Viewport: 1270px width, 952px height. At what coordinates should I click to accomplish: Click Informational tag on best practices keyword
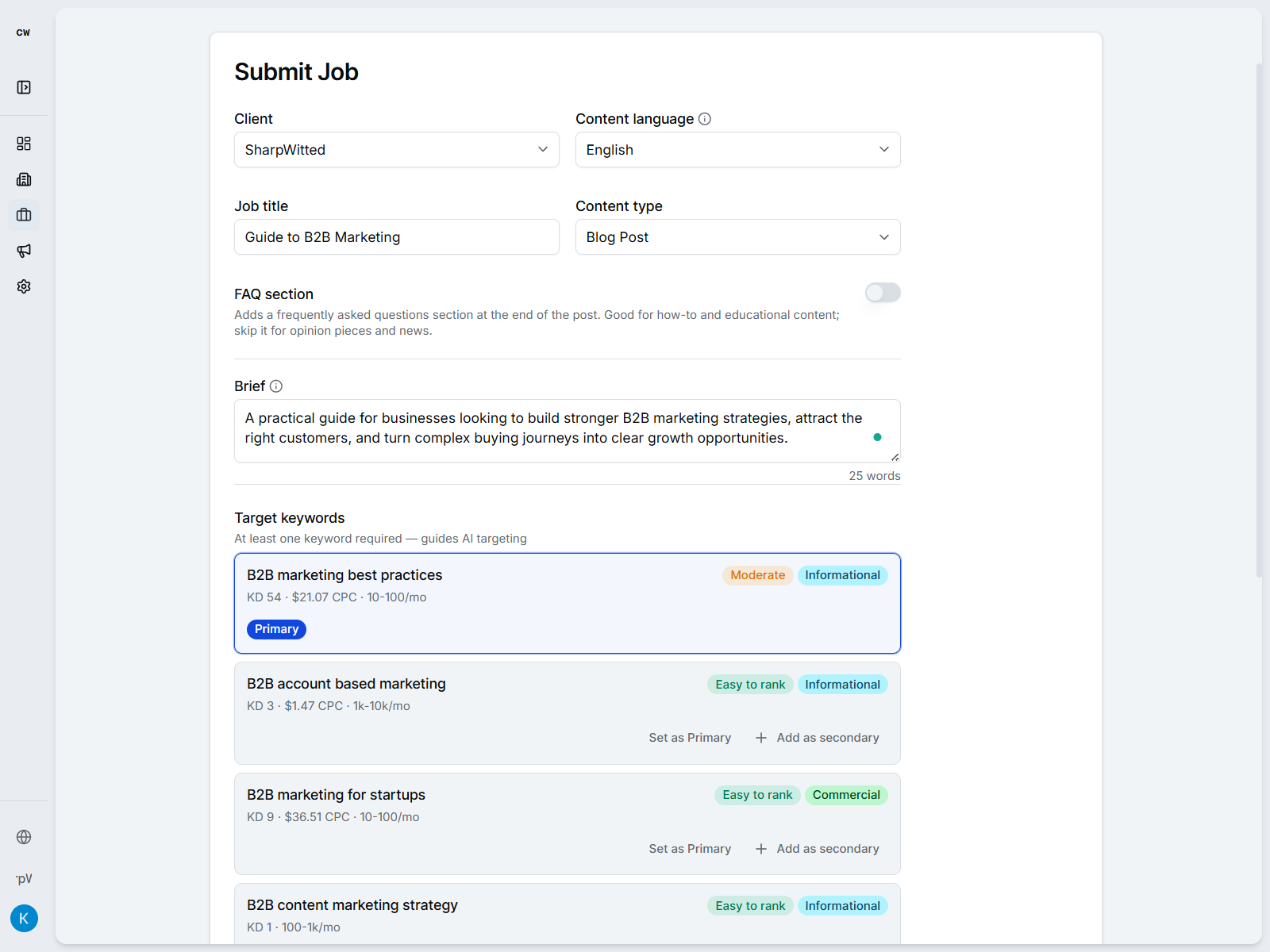(x=842, y=575)
